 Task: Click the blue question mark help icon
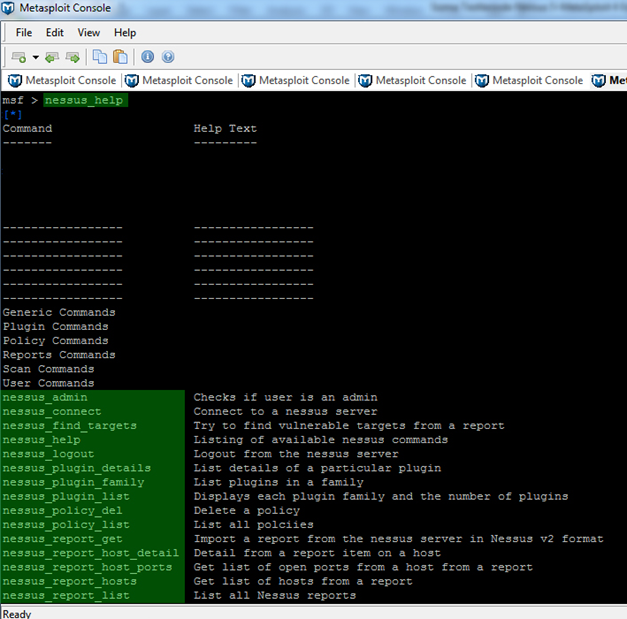click(168, 57)
